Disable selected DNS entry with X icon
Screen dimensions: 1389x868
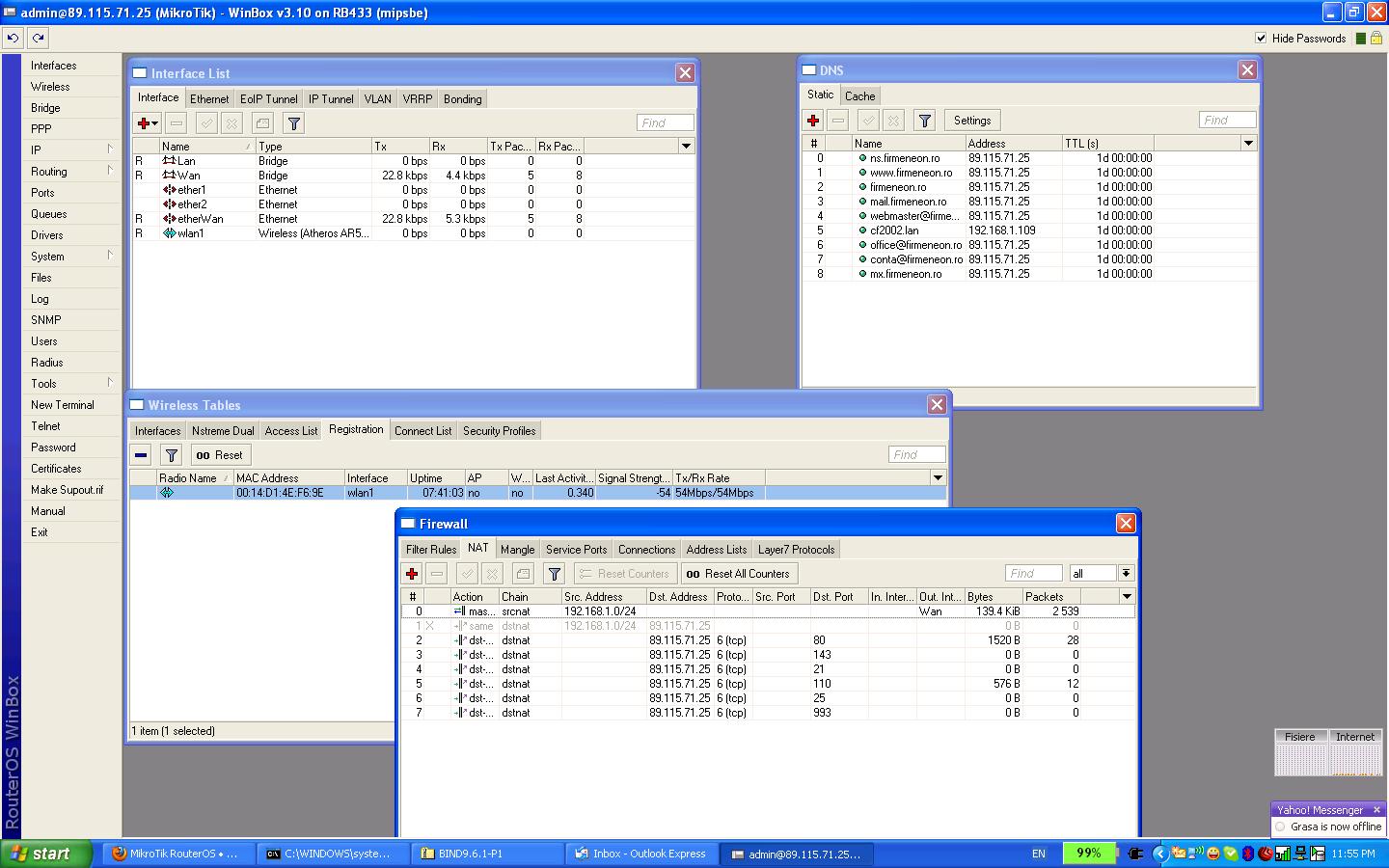point(893,121)
